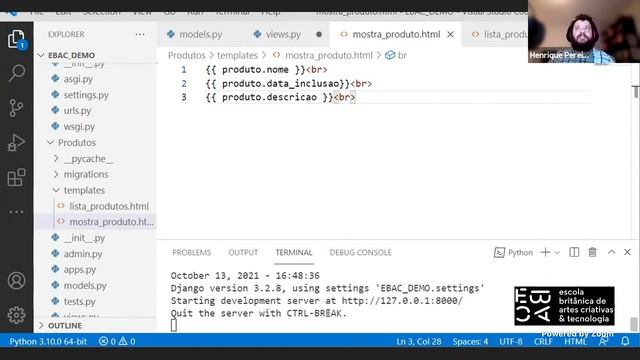Open the Extensions view icon
This screenshot has height=360, width=640.
[16, 178]
